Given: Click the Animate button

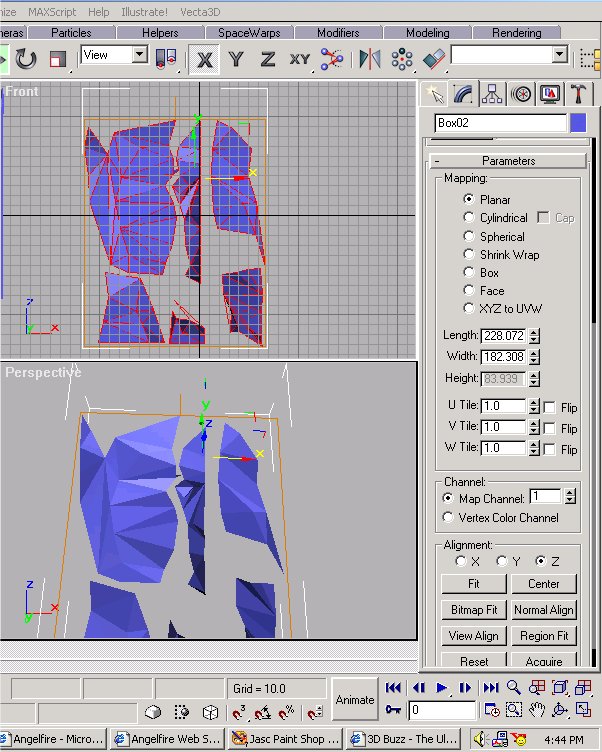Looking at the screenshot, I should tap(354, 700).
